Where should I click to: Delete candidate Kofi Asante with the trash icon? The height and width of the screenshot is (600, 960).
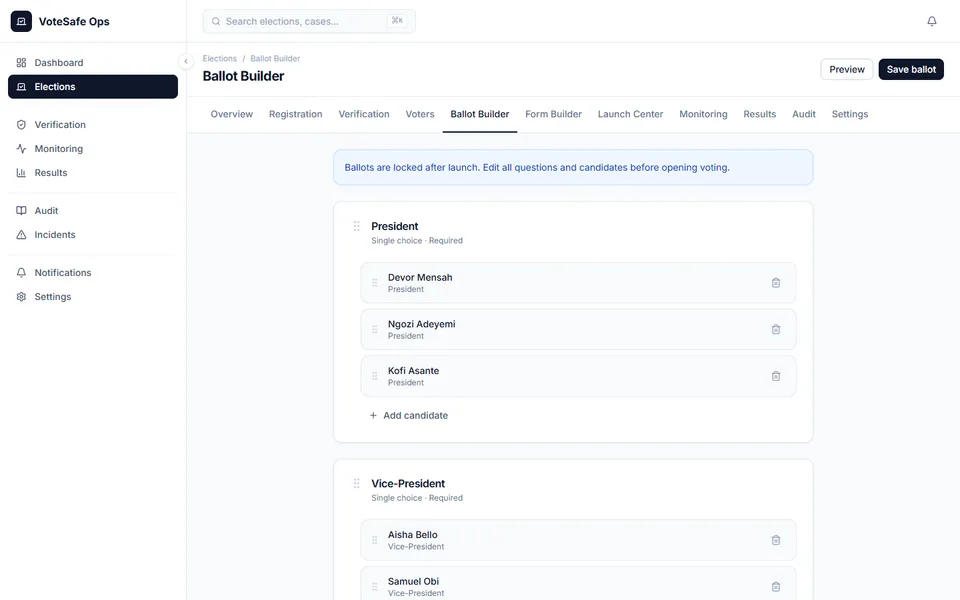point(776,376)
